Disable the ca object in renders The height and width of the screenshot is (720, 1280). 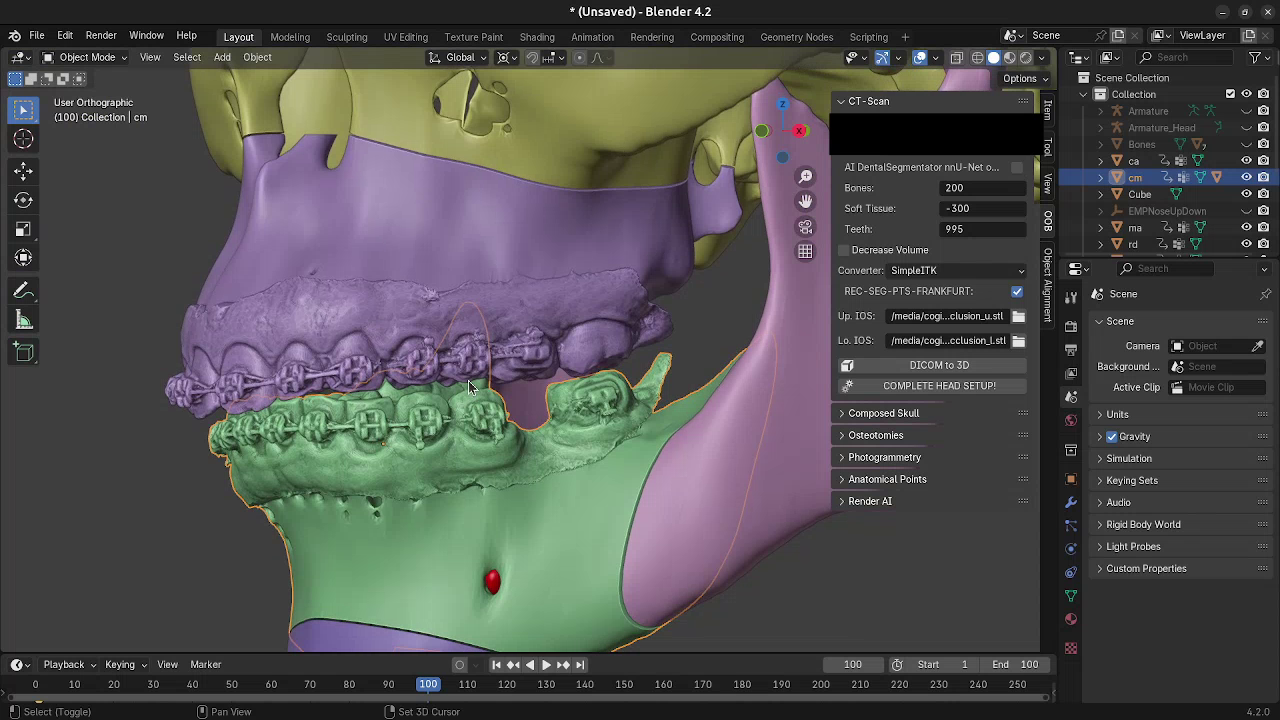click(1263, 161)
